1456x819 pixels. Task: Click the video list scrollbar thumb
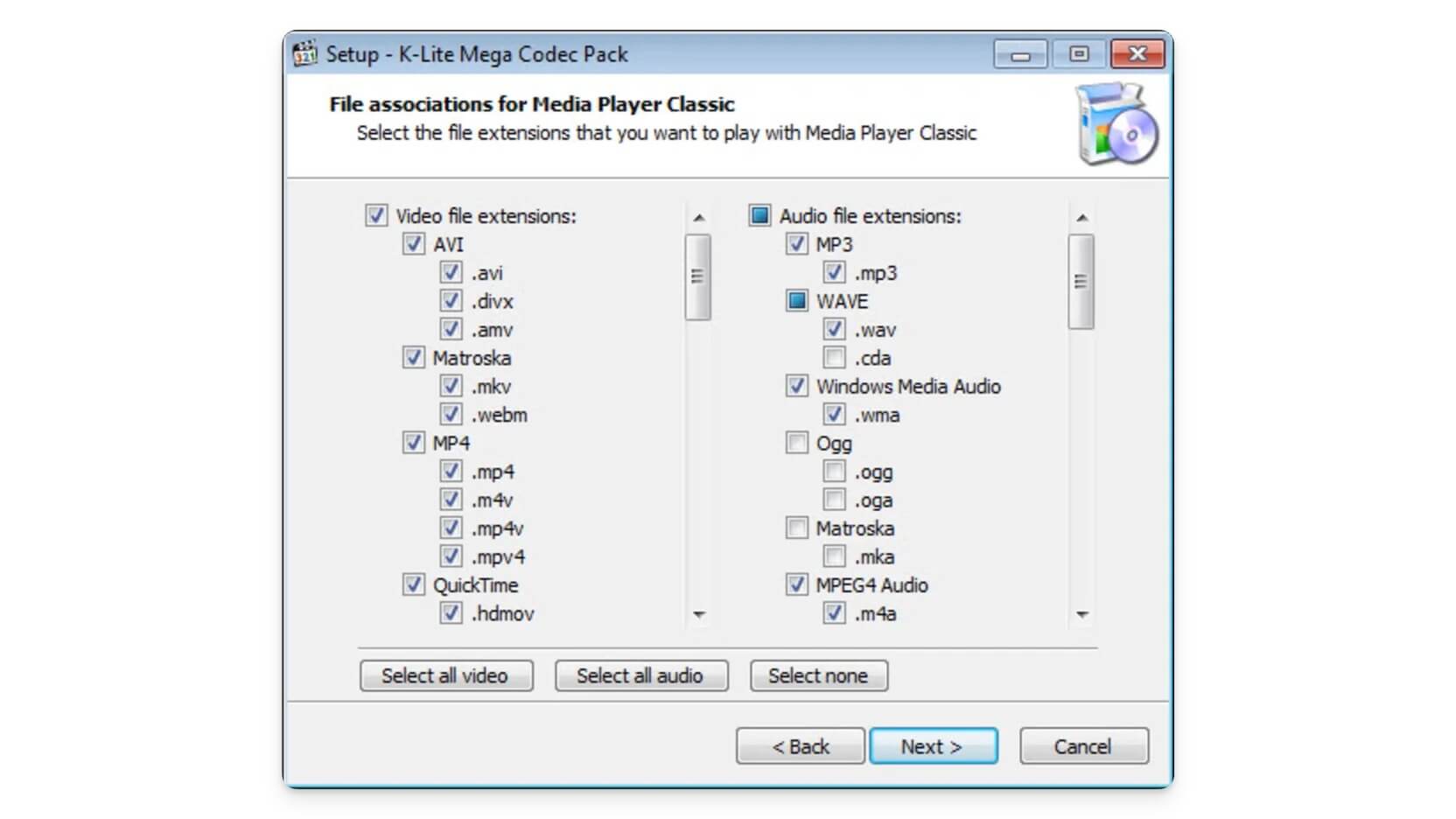point(697,276)
